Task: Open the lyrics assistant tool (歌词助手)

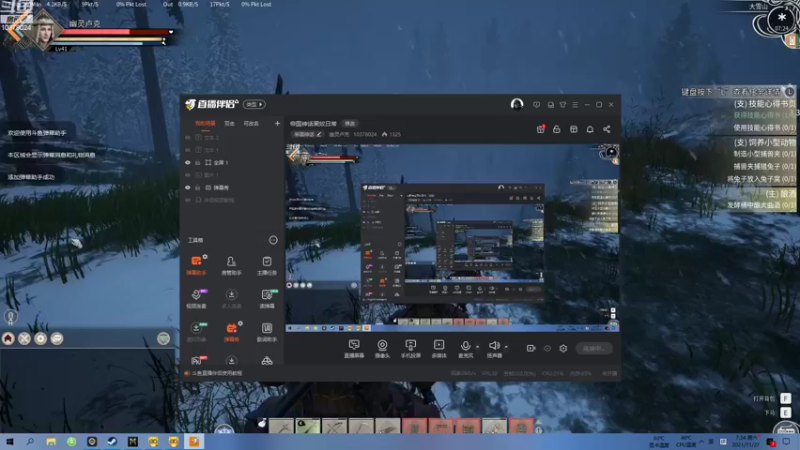Action: coord(267,331)
